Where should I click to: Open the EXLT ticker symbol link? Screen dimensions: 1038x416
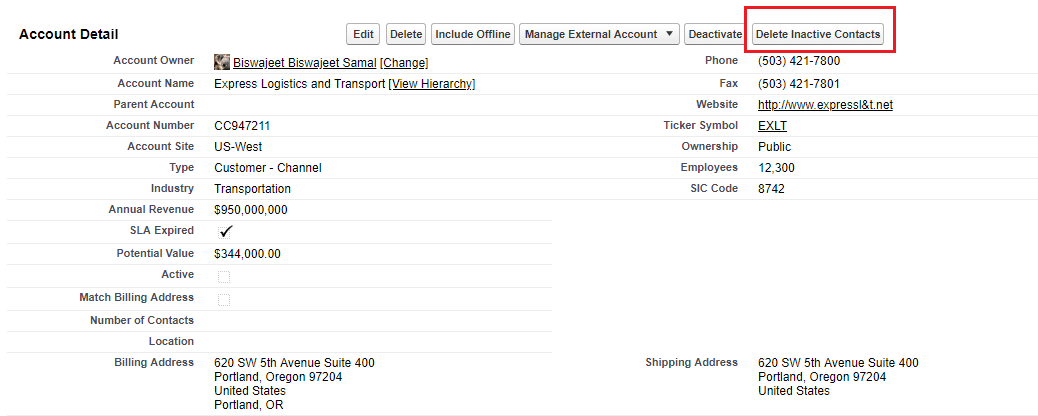773,126
